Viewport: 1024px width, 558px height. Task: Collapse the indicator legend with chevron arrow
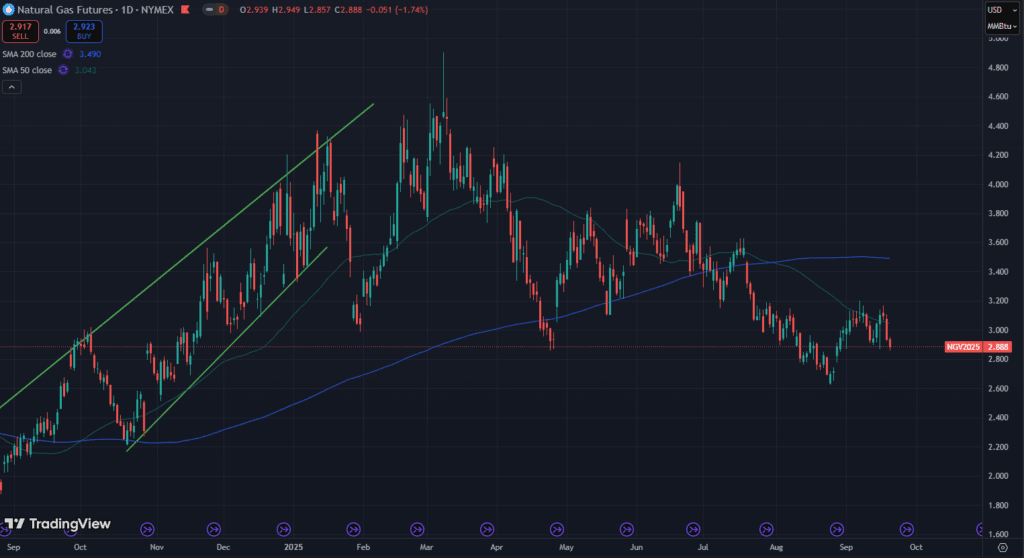click(11, 87)
